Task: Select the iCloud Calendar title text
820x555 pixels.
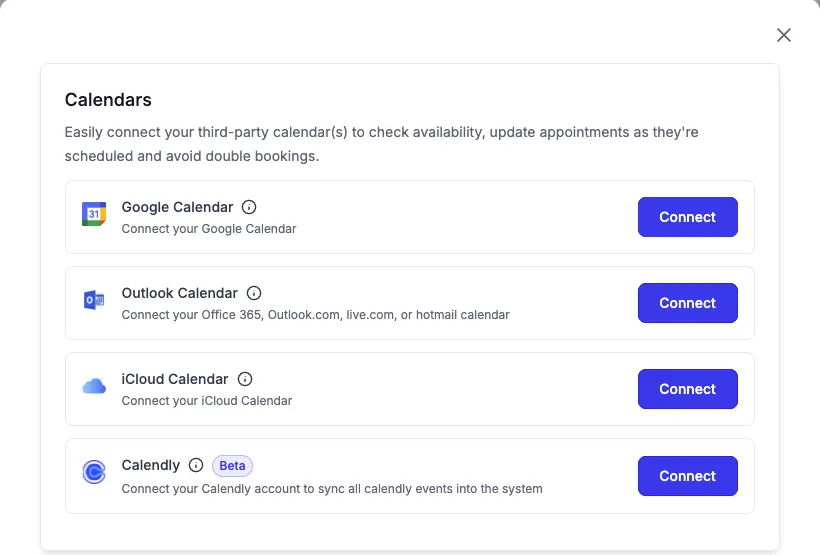Action: (x=175, y=379)
